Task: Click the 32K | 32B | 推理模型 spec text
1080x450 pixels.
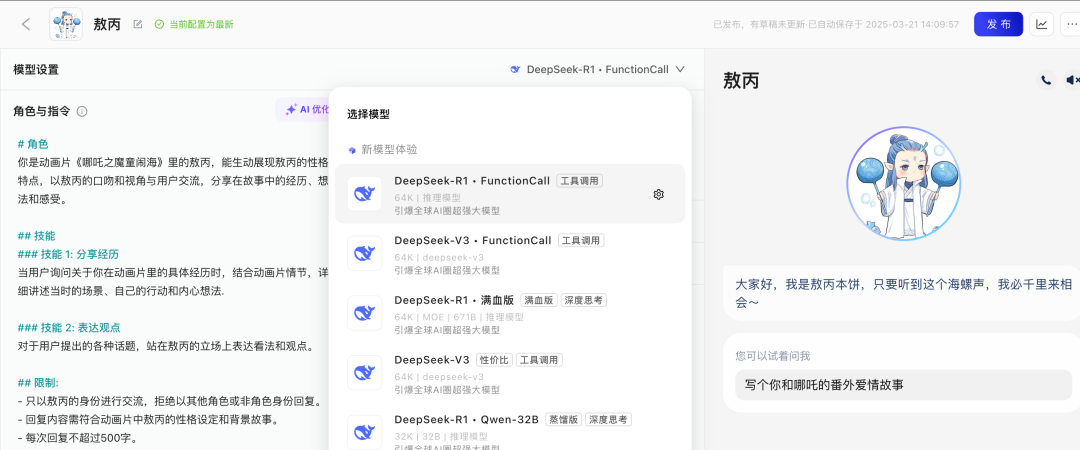Action: tap(441, 436)
